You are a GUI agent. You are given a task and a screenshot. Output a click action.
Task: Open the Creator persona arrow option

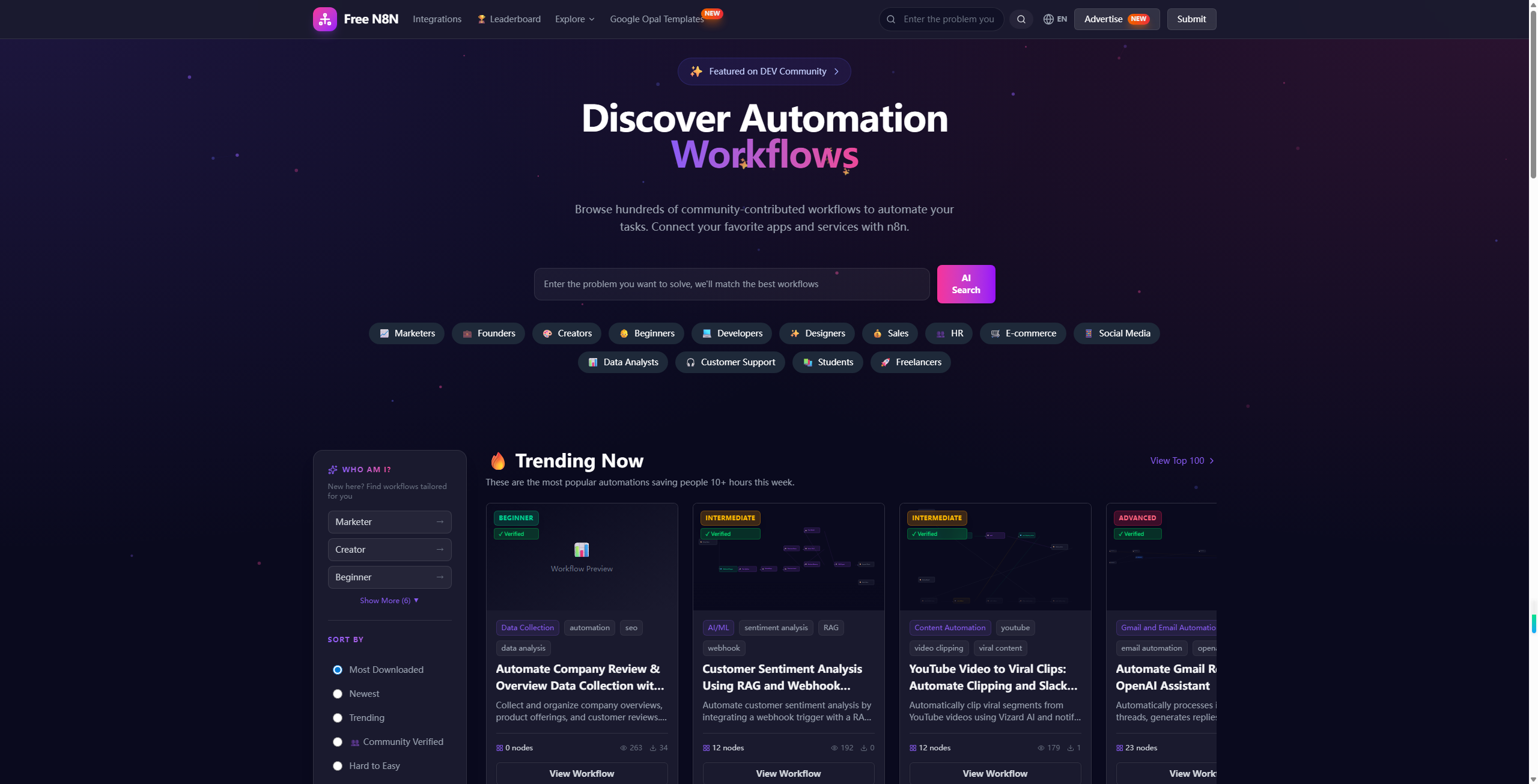click(x=389, y=550)
